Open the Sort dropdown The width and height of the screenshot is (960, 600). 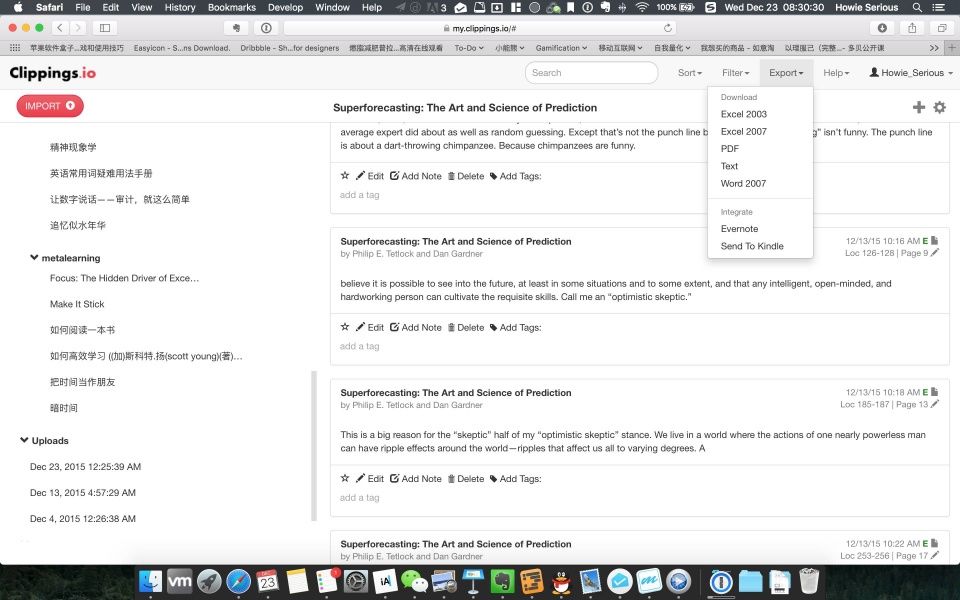click(x=689, y=73)
